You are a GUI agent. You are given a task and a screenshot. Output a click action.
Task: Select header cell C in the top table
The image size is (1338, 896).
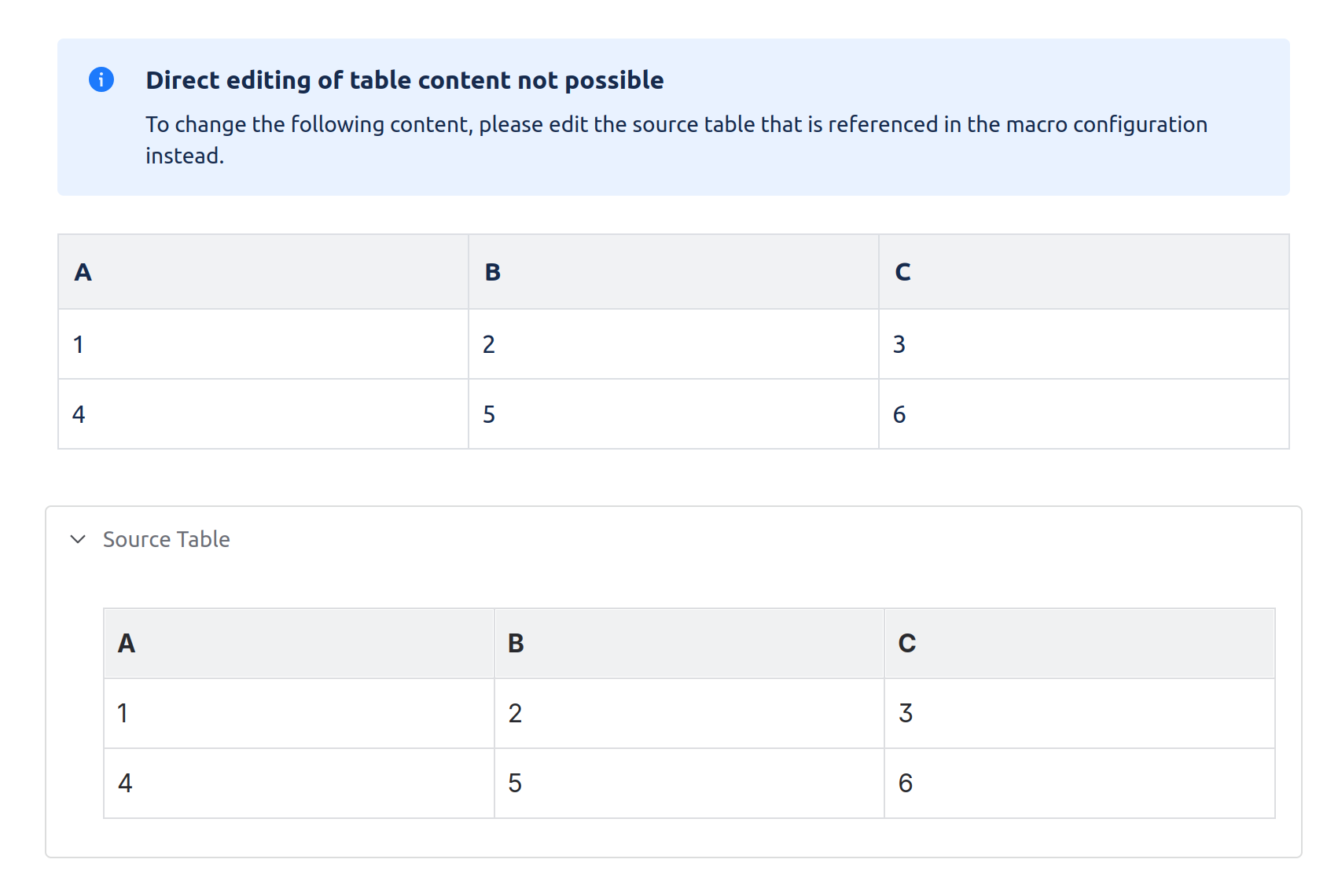tap(1083, 272)
